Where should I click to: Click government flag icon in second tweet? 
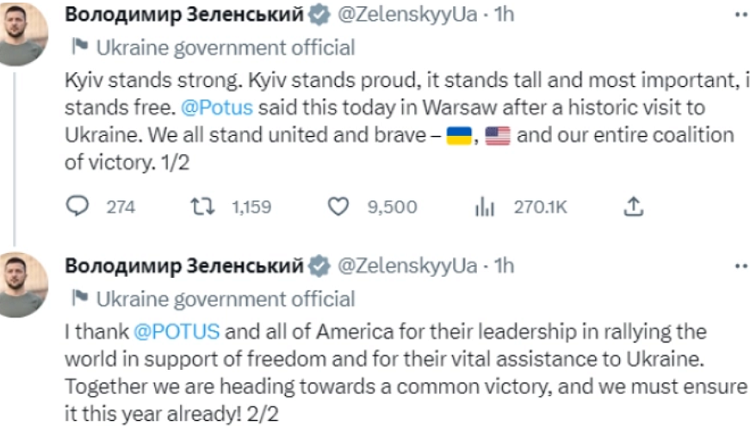tap(79, 298)
